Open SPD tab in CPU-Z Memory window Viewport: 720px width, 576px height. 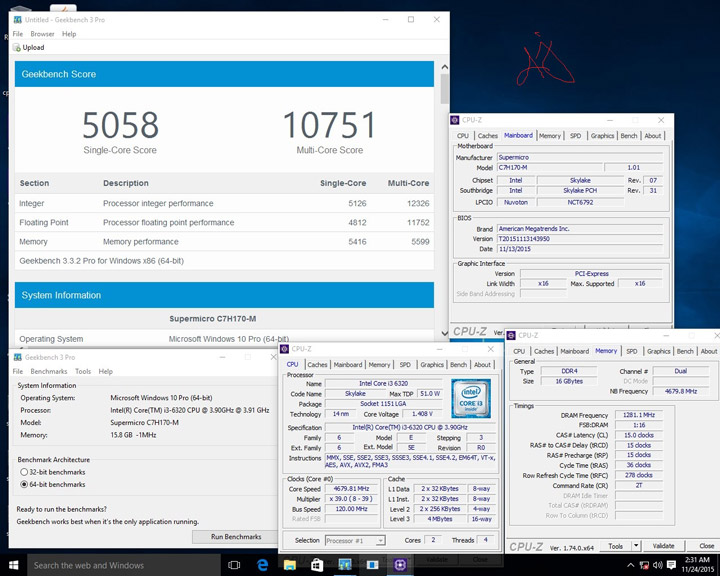click(632, 351)
